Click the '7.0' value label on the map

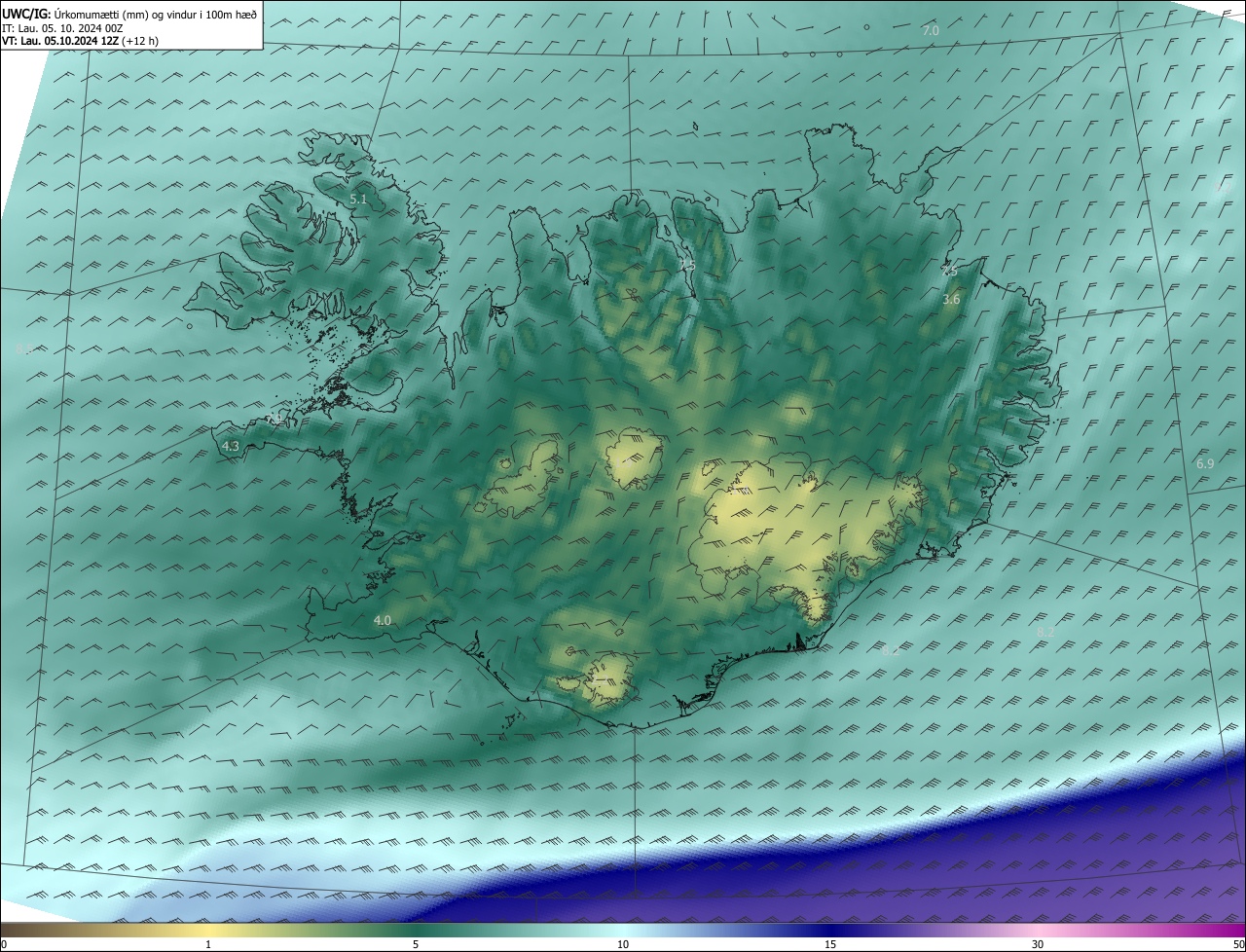(x=931, y=31)
